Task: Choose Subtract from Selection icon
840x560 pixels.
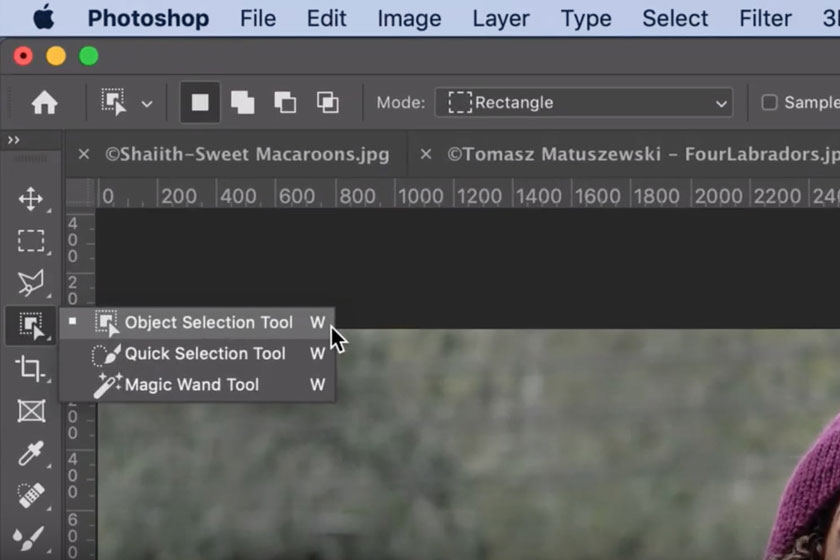Action: click(x=285, y=102)
